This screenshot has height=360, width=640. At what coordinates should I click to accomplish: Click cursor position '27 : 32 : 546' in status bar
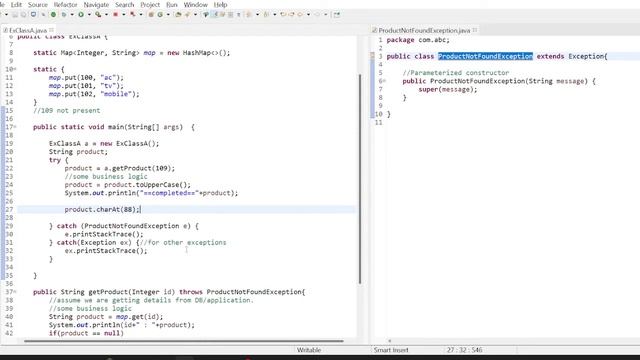coord(464,350)
